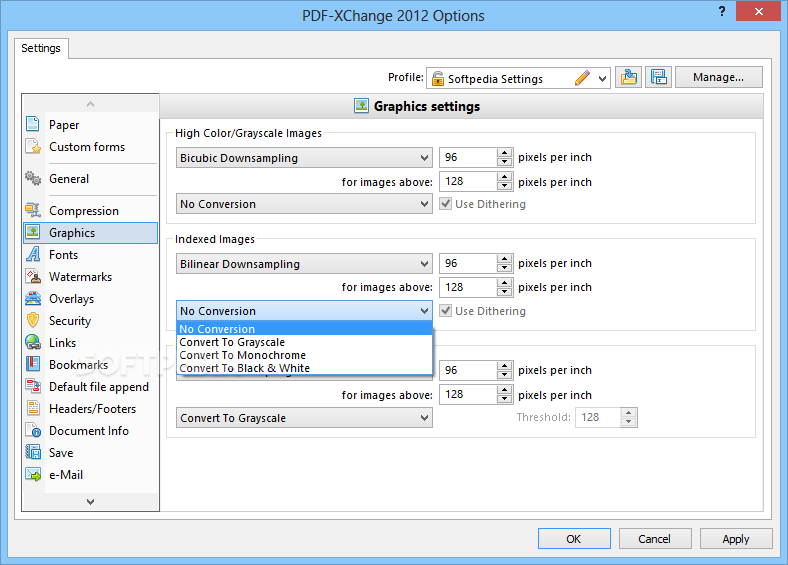Choose Convert To Black & White option
The height and width of the screenshot is (565, 788).
point(305,368)
